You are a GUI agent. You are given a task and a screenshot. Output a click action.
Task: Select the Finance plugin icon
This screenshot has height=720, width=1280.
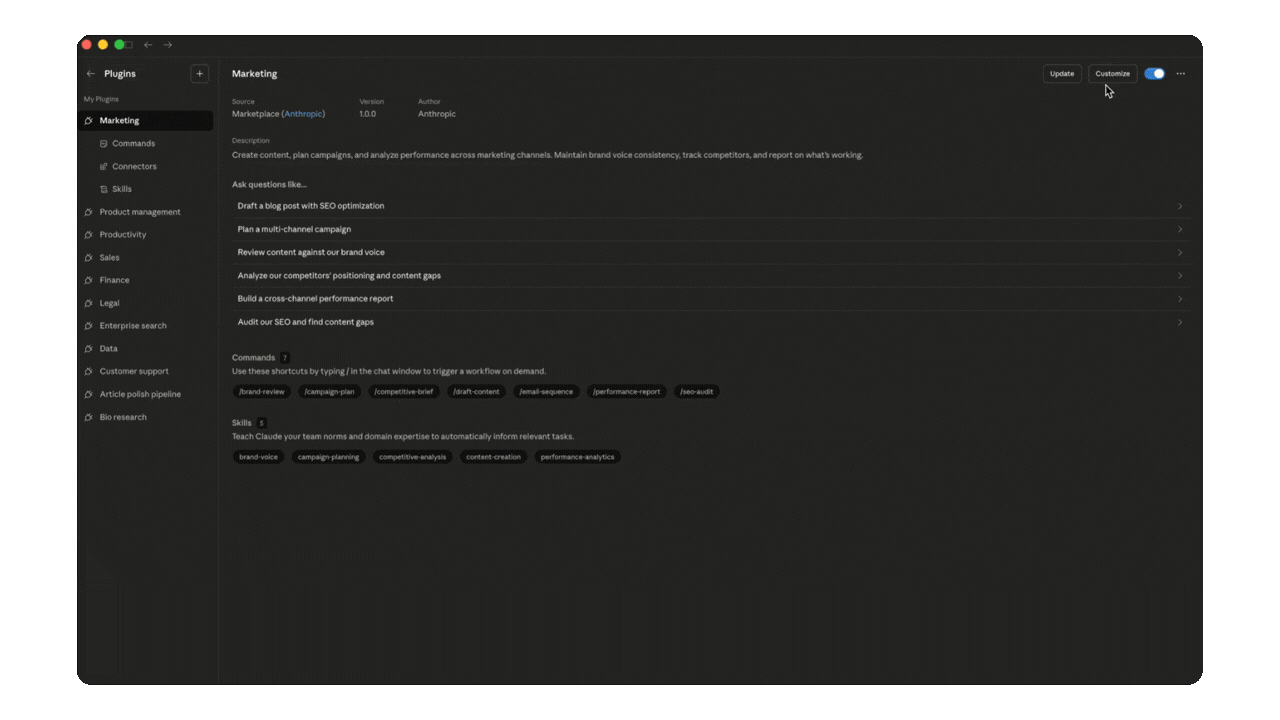pyautogui.click(x=89, y=280)
